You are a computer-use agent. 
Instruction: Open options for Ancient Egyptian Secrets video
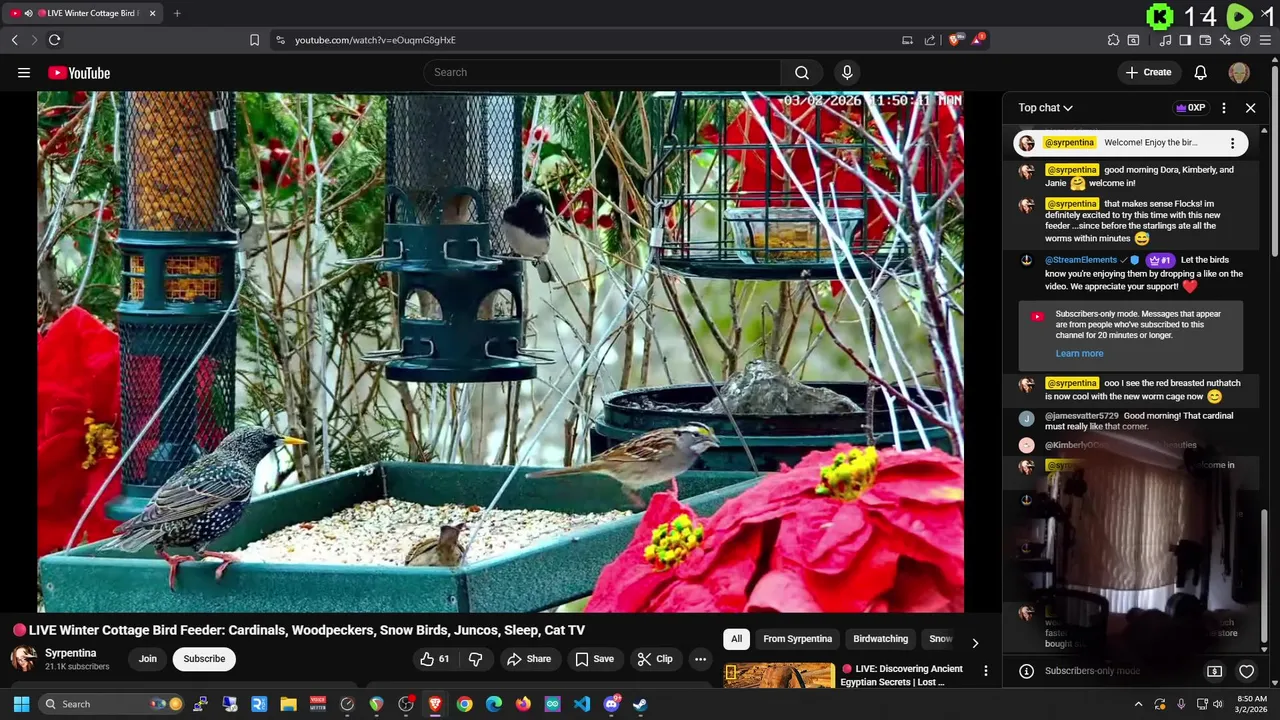(x=985, y=671)
